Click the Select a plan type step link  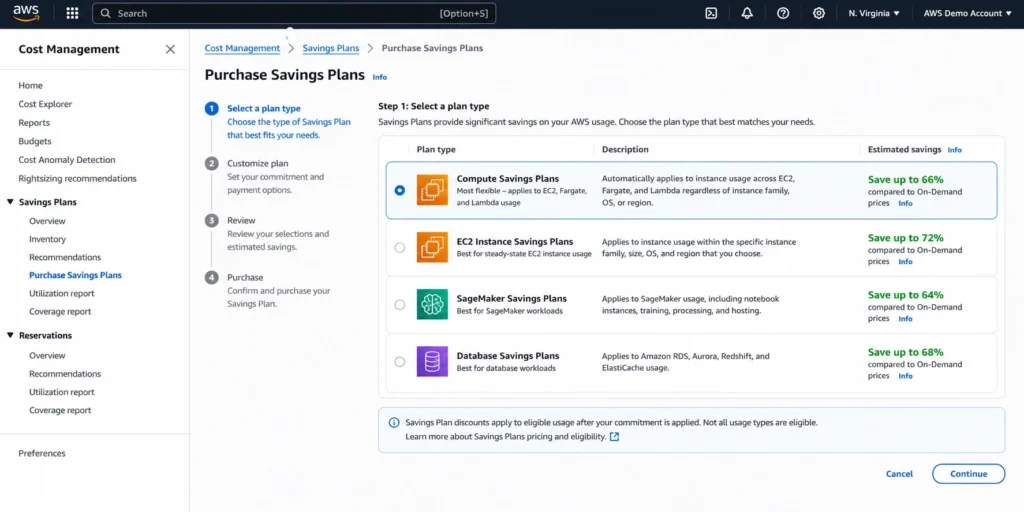point(264,108)
